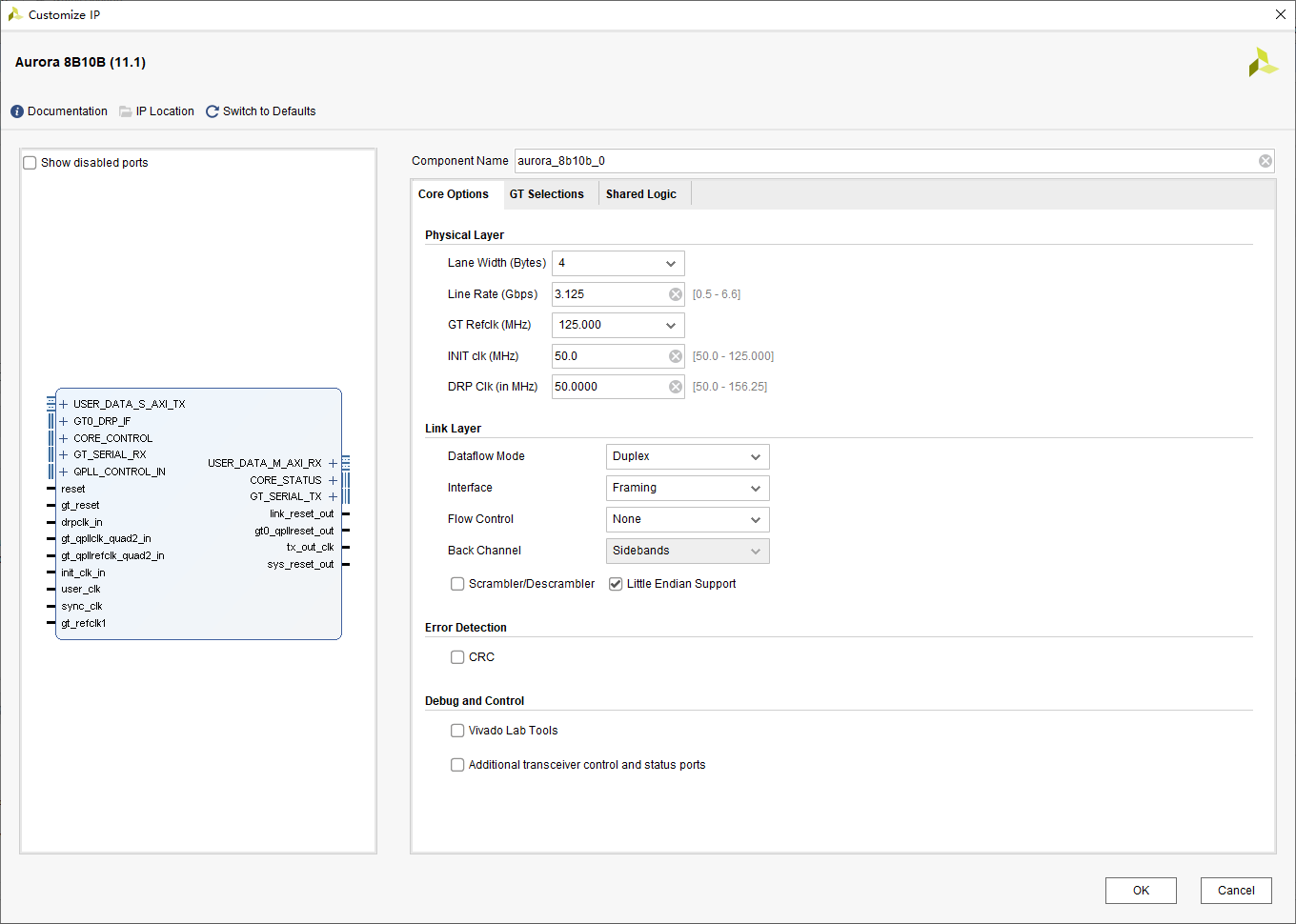Open Back Channel Sidebands dropdown
Screen dimensions: 1296x924
point(687,551)
